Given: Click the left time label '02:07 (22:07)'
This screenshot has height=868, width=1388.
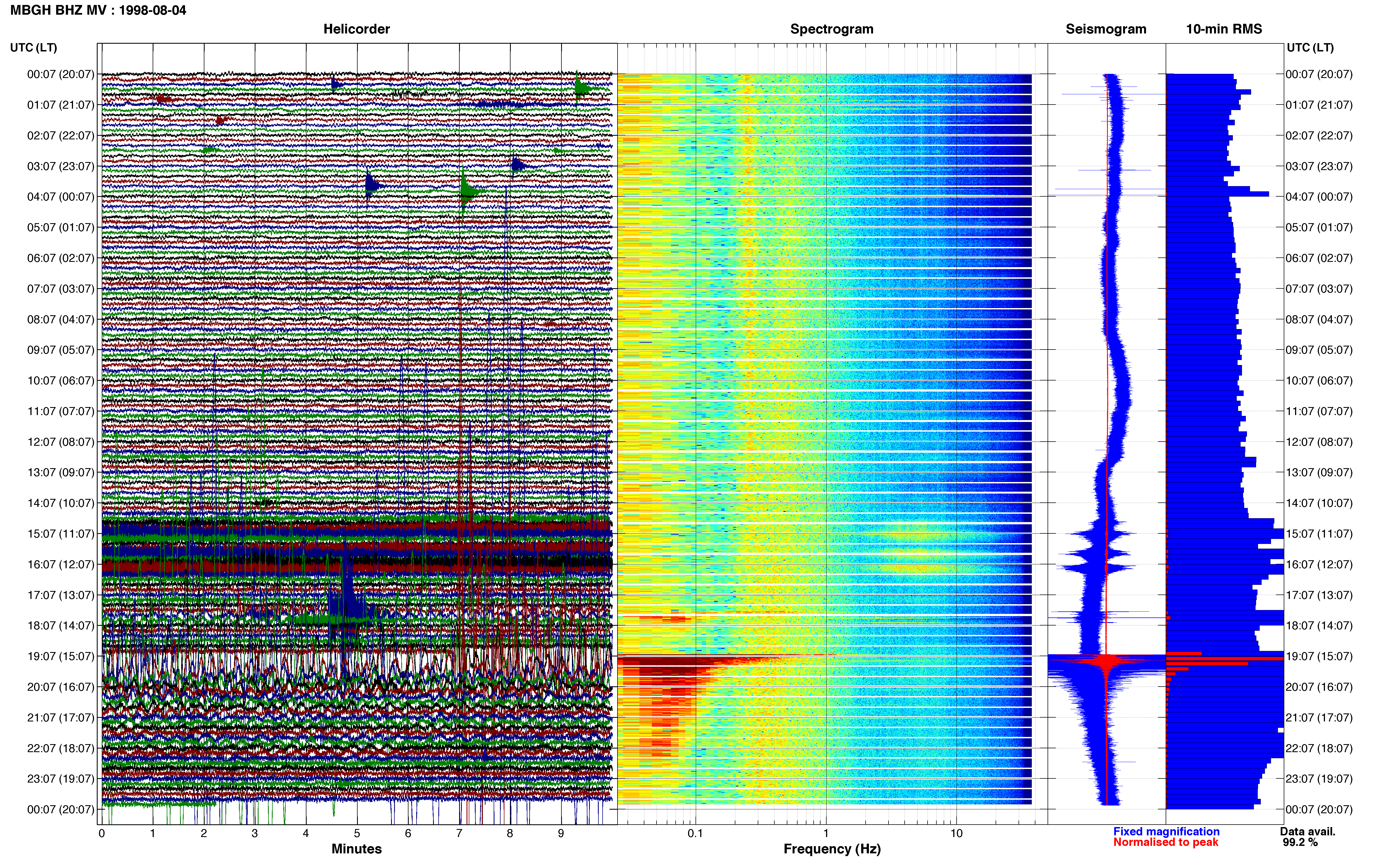Looking at the screenshot, I should (x=61, y=135).
